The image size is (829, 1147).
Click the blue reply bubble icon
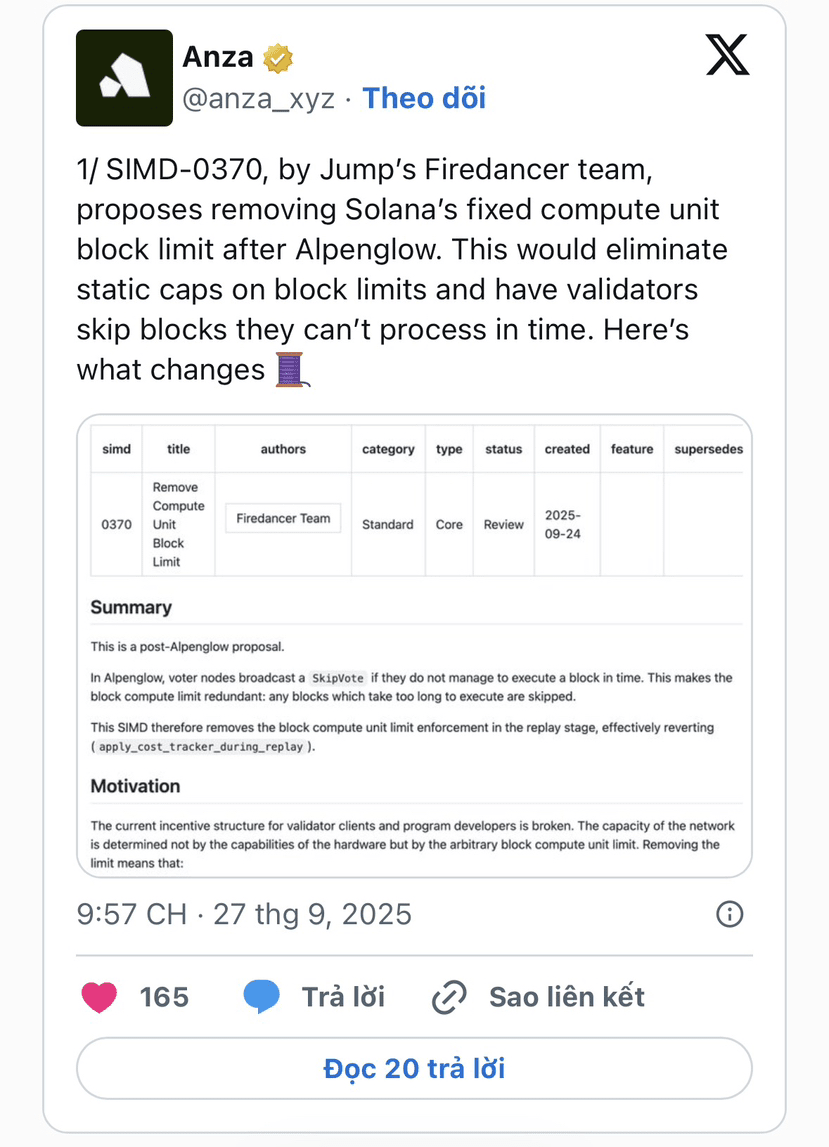pos(261,996)
